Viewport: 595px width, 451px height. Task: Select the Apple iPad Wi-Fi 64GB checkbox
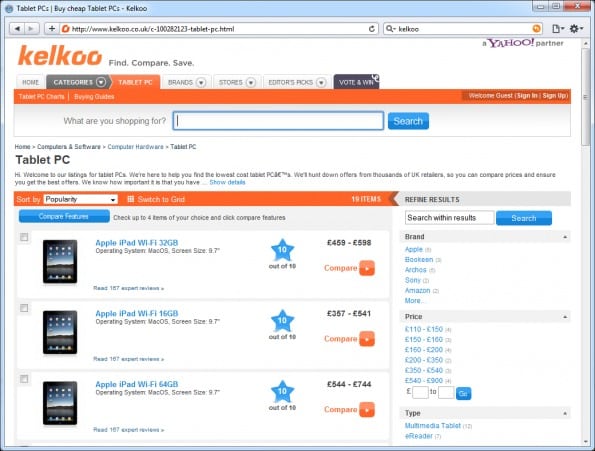point(24,379)
